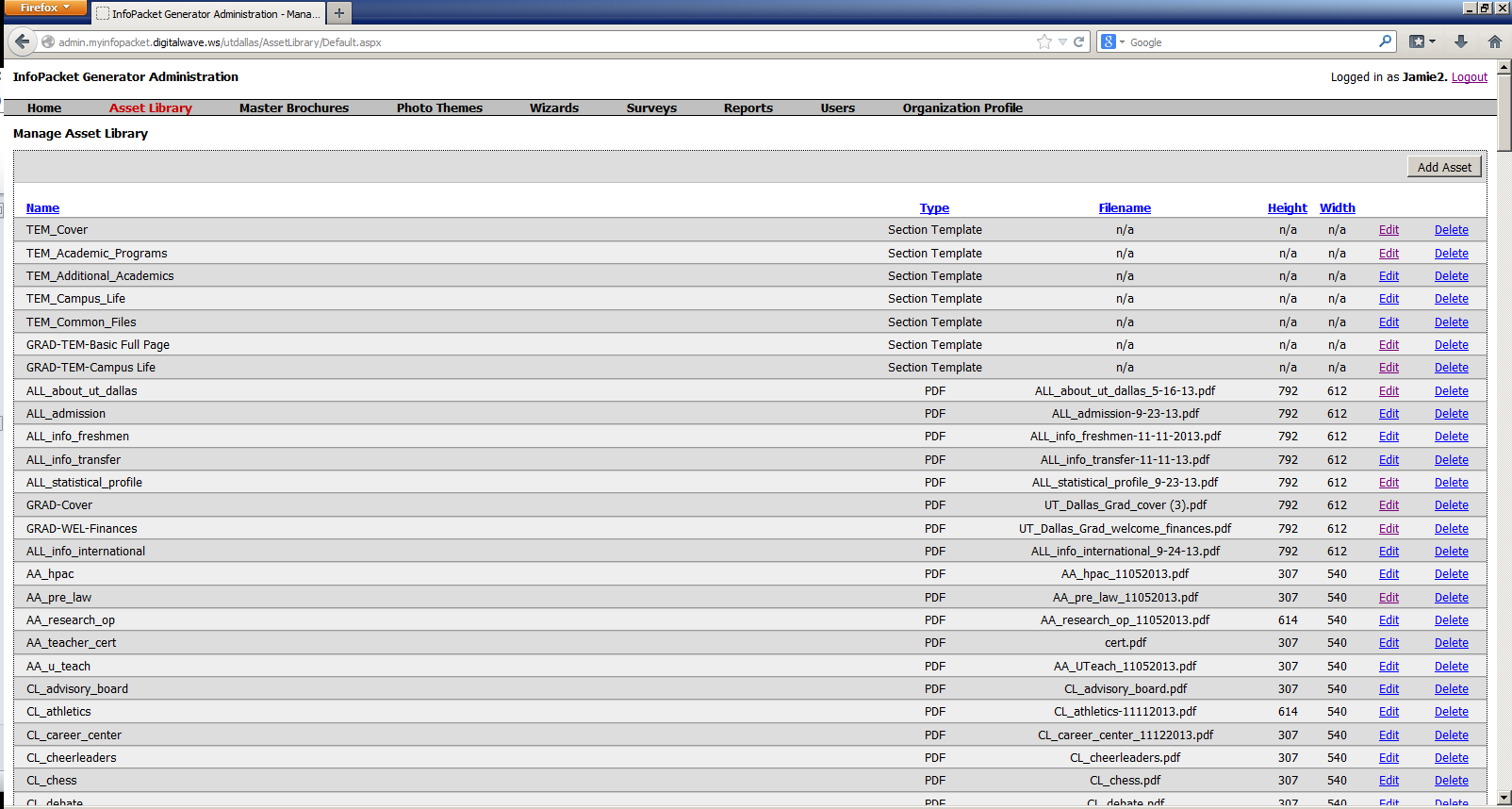Bookmark this page with the star icon
Screen dimensions: 1512x809
1044,41
